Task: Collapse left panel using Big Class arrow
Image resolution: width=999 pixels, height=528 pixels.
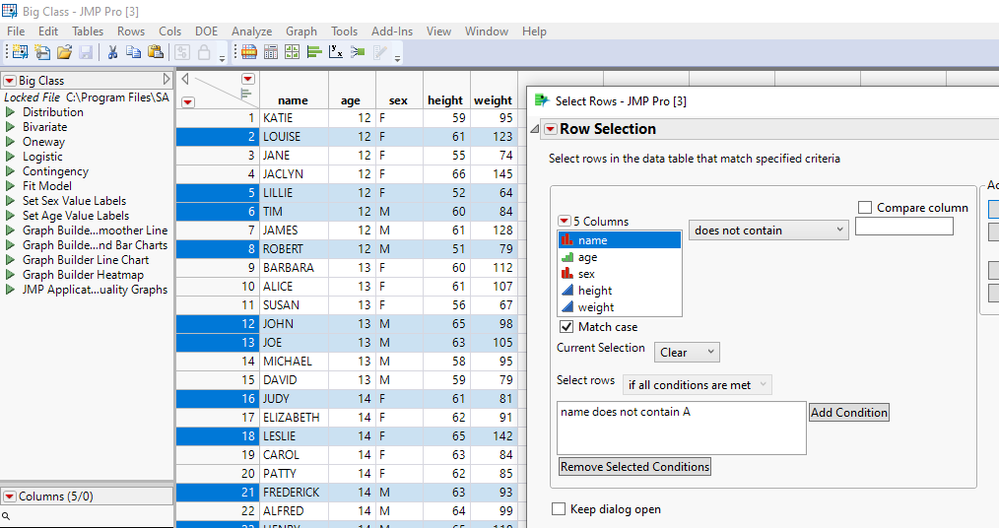Action: [x=166, y=80]
